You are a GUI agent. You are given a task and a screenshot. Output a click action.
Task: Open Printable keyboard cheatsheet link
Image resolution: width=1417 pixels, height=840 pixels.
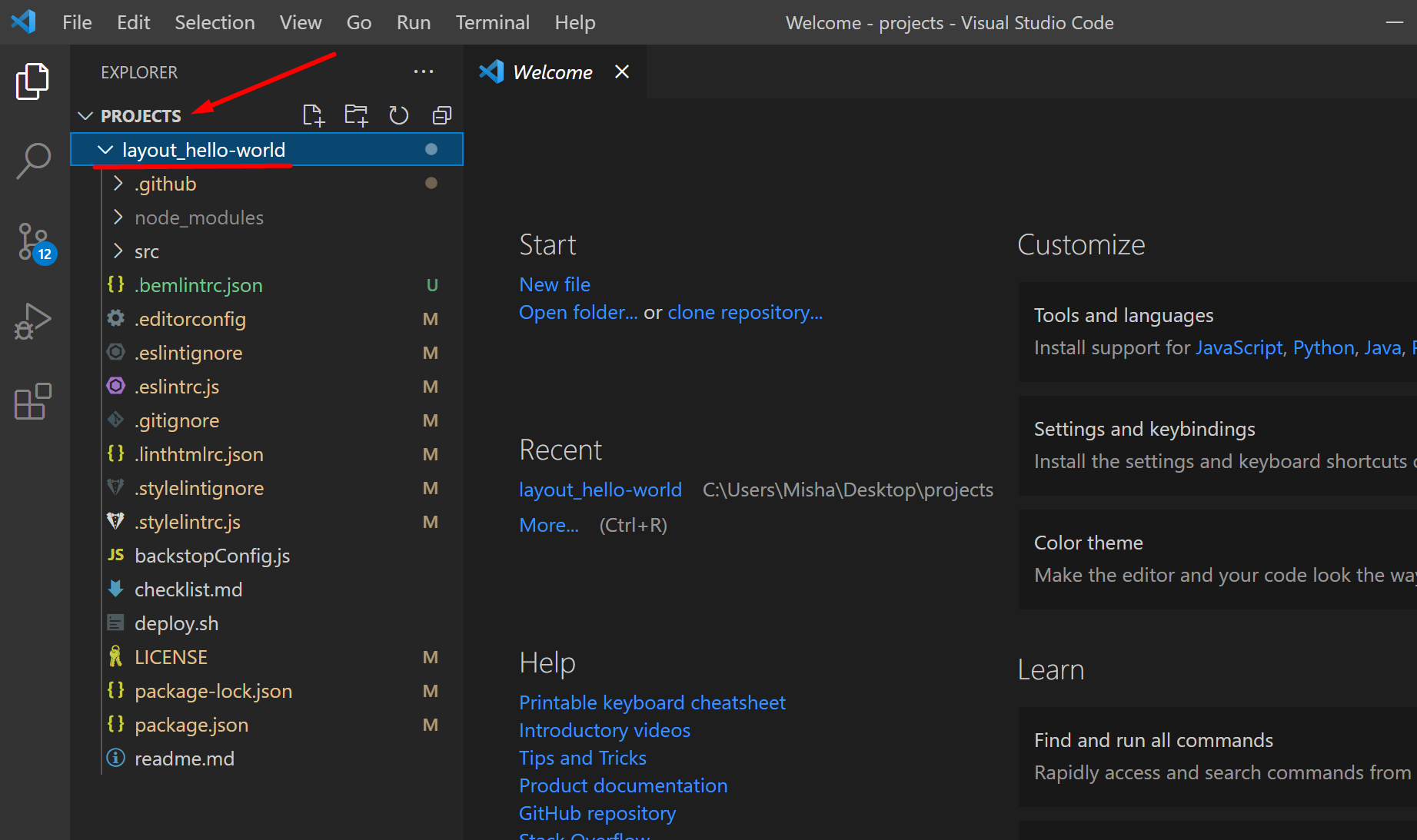click(652, 702)
